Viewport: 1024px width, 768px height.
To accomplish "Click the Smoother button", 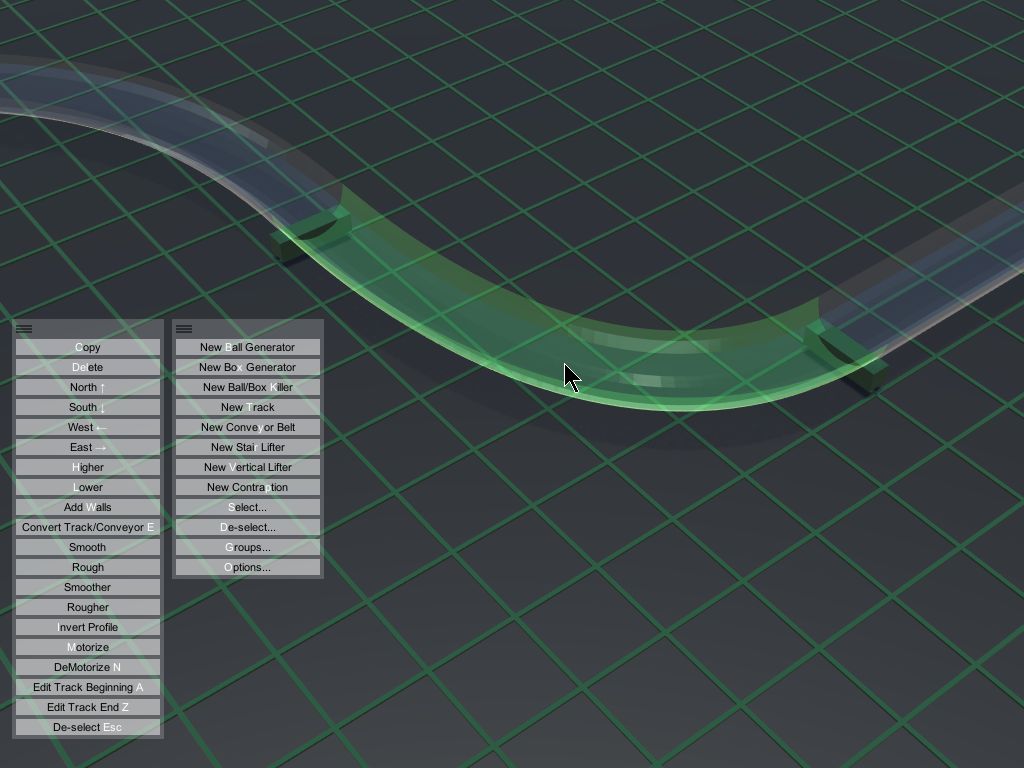I will tap(88, 587).
